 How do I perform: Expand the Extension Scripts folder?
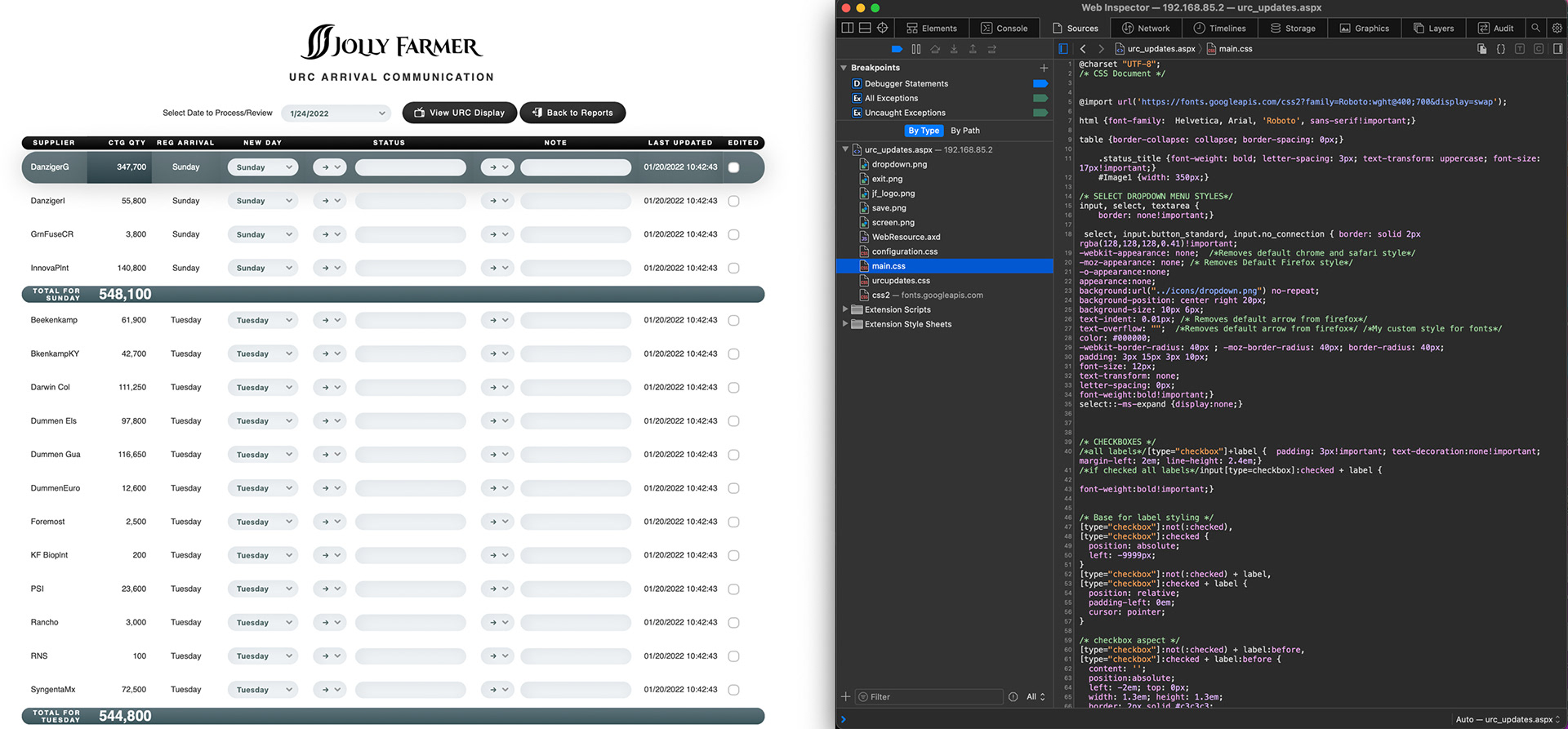pyautogui.click(x=845, y=309)
